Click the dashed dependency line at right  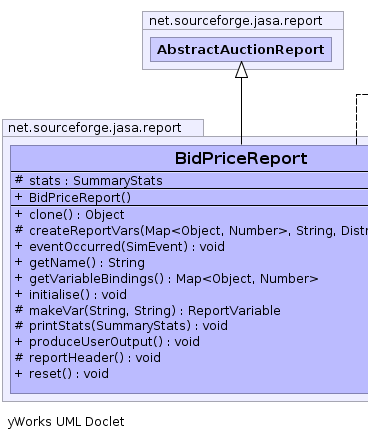point(357,119)
